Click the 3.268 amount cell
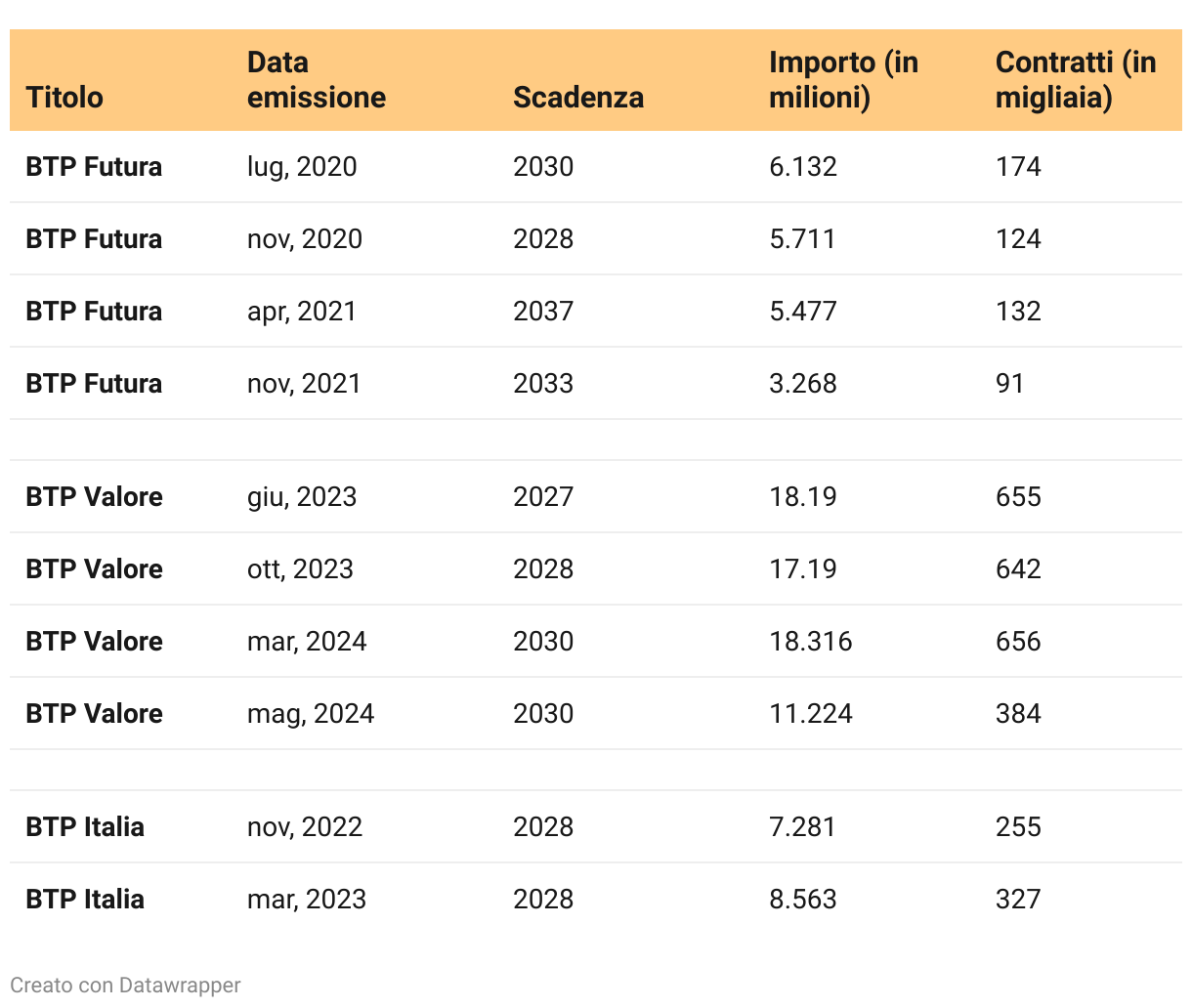The image size is (1192, 1008). point(802,384)
